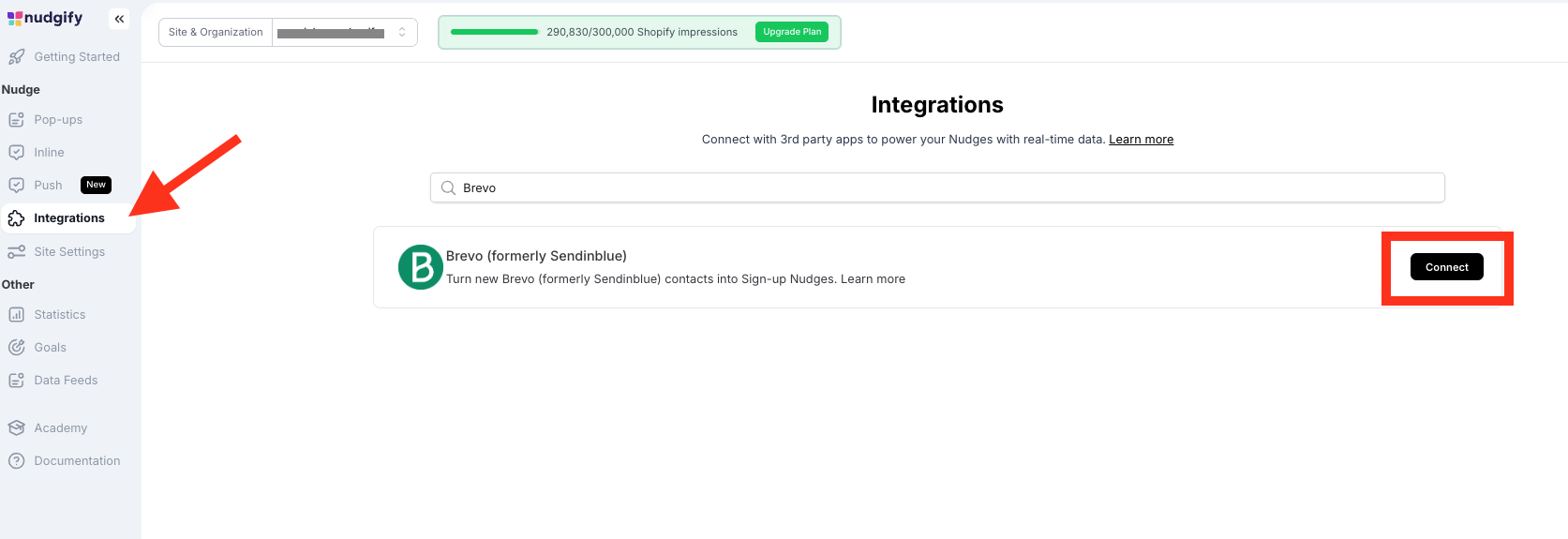Click Learn more in Brevo description
The width and height of the screenshot is (1568, 539).
tap(873, 279)
